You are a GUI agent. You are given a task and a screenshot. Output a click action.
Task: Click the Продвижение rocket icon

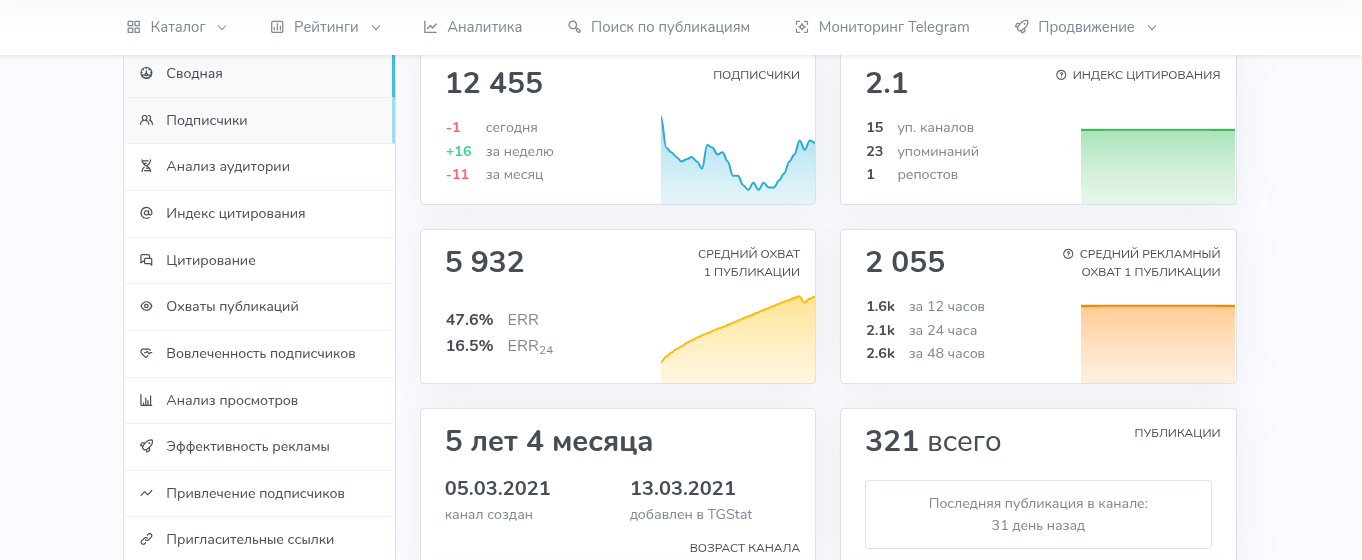coord(1021,27)
